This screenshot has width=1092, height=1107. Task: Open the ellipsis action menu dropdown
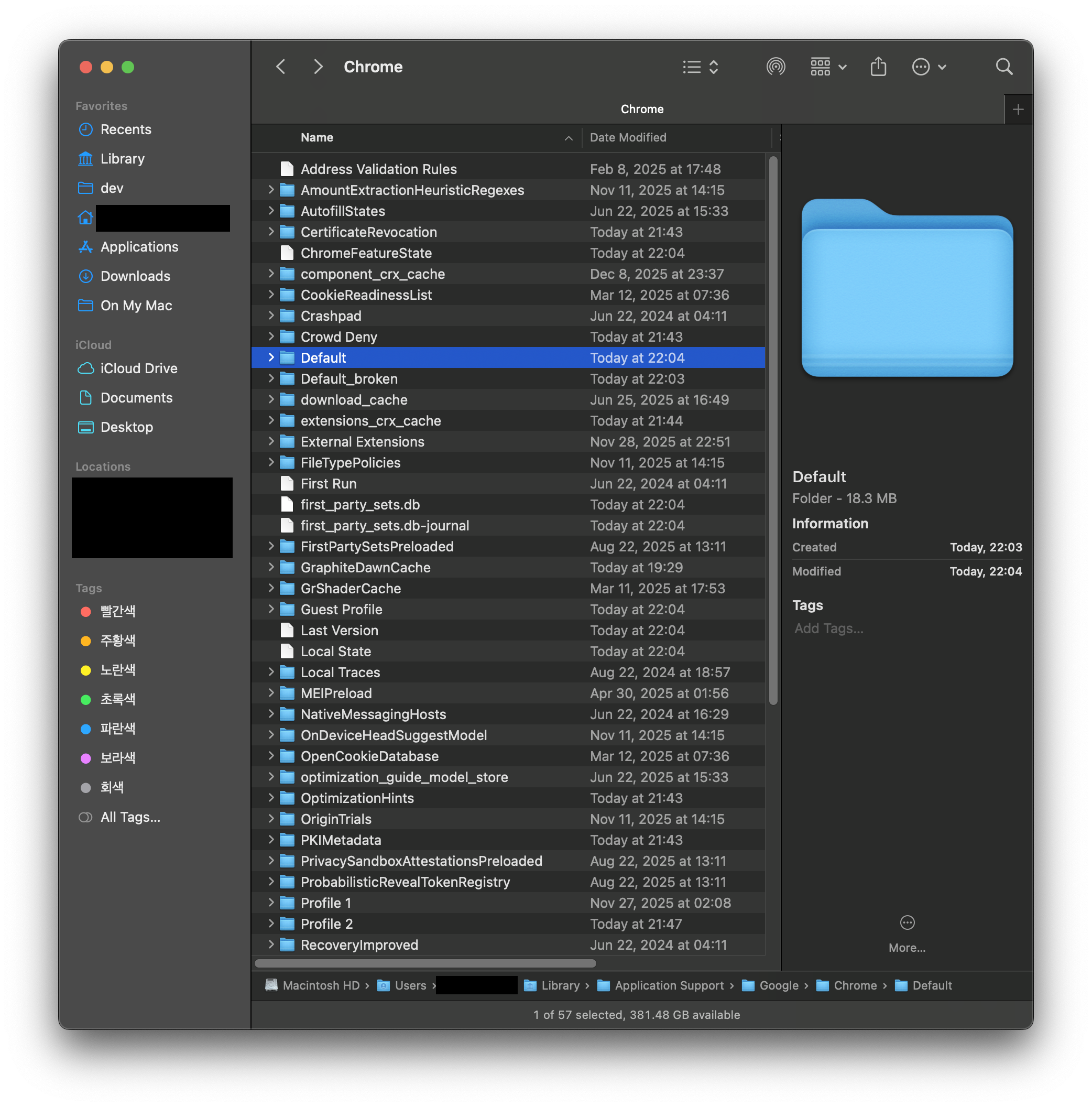tap(928, 67)
